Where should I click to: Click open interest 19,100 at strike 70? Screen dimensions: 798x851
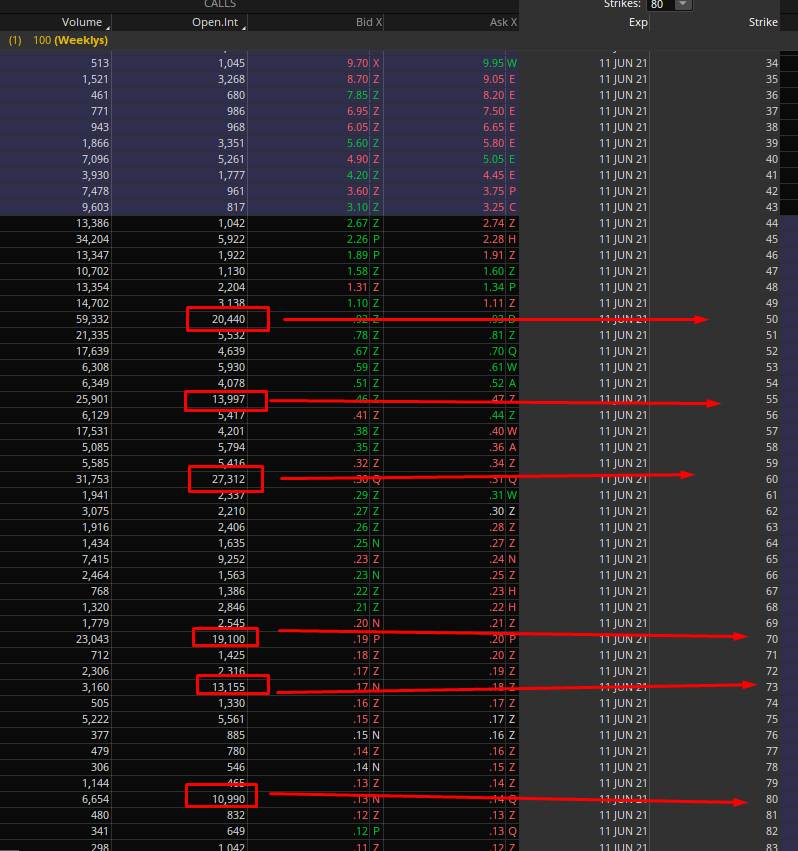(x=228, y=640)
